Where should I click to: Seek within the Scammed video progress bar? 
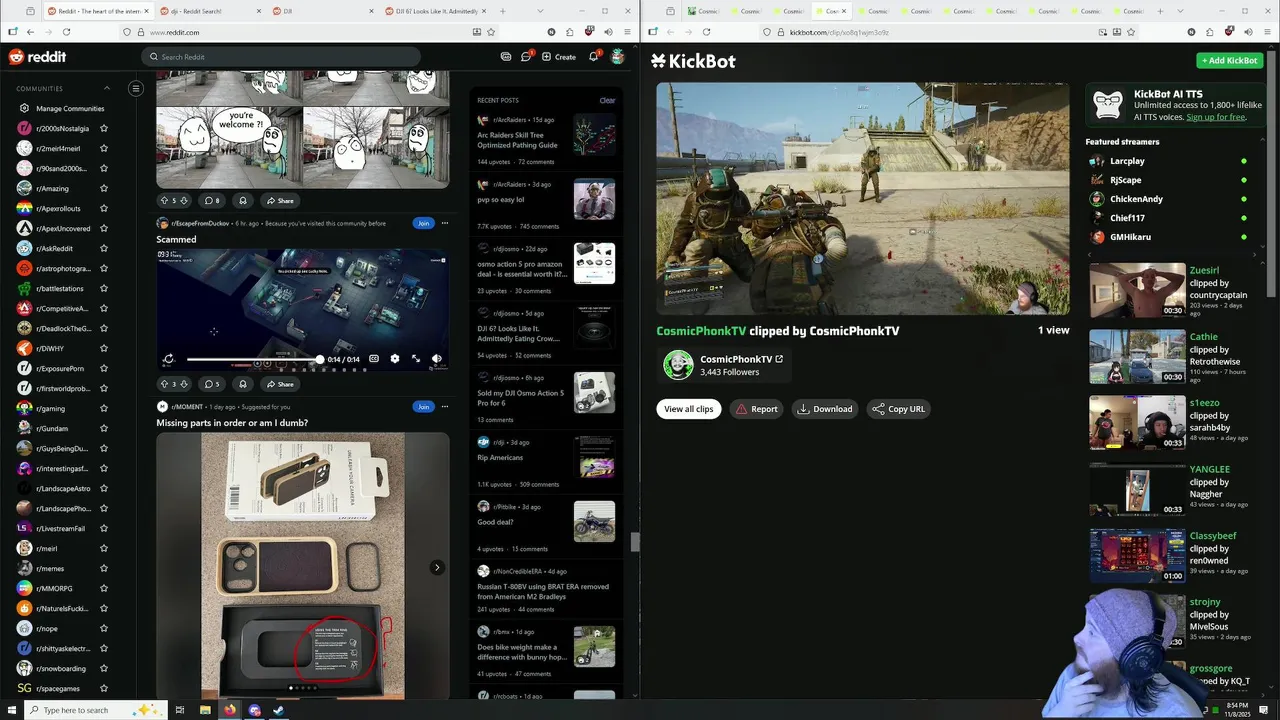click(x=253, y=359)
